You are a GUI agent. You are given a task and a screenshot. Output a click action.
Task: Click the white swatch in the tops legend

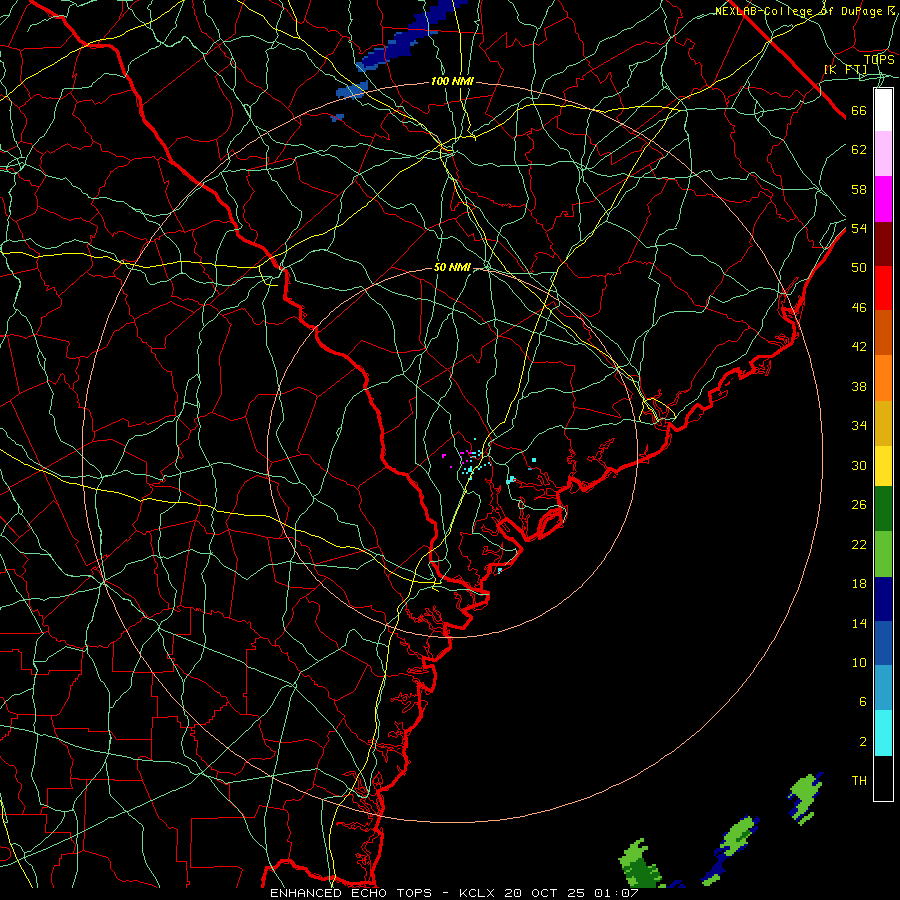pyautogui.click(x=883, y=110)
